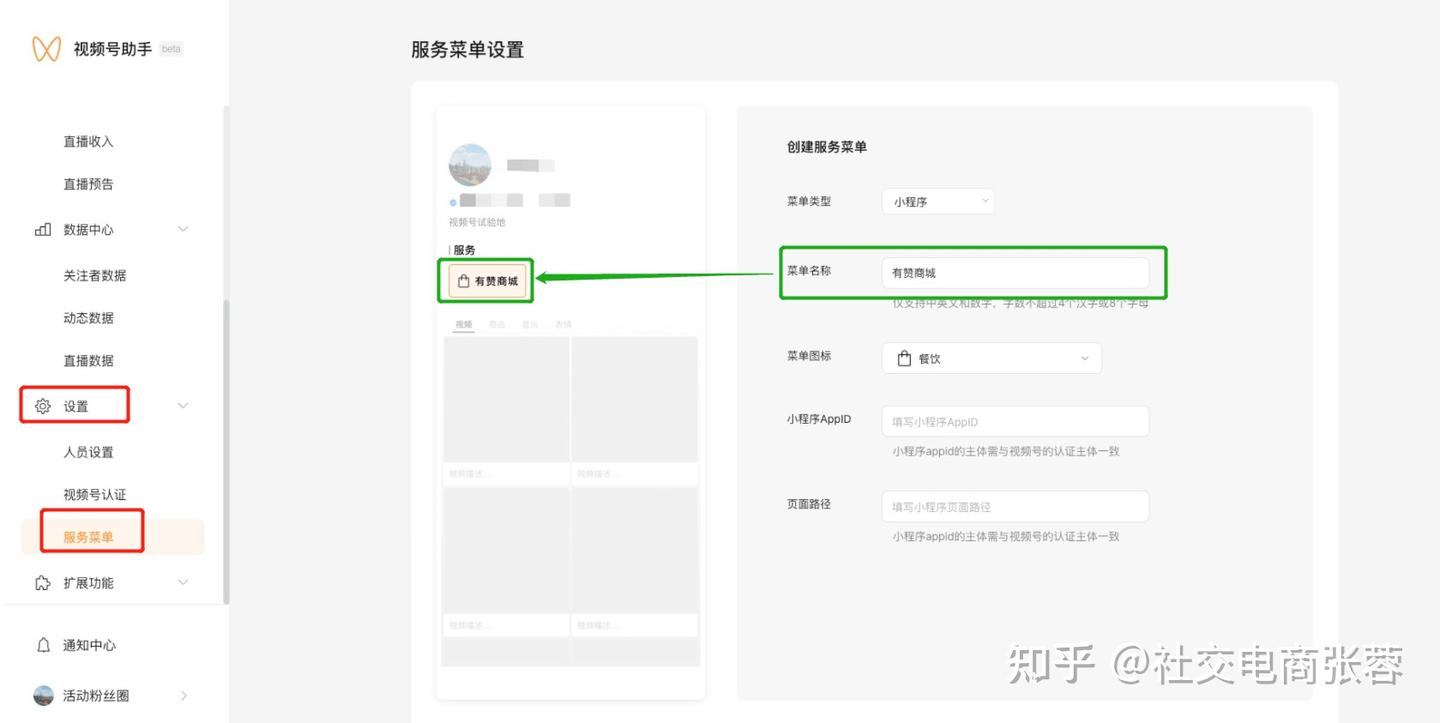Click the 菜单类型 field label

(809, 201)
